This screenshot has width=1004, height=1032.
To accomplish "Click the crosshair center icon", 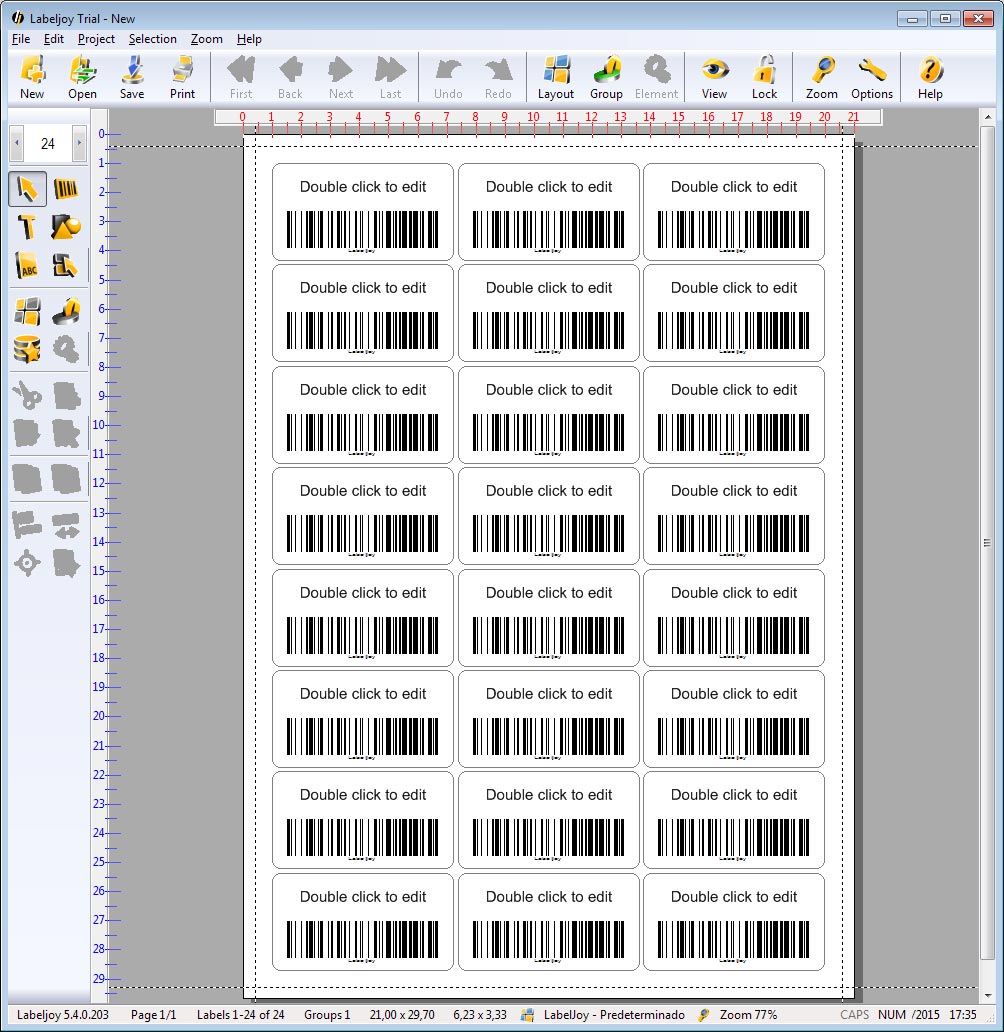I will point(28,563).
